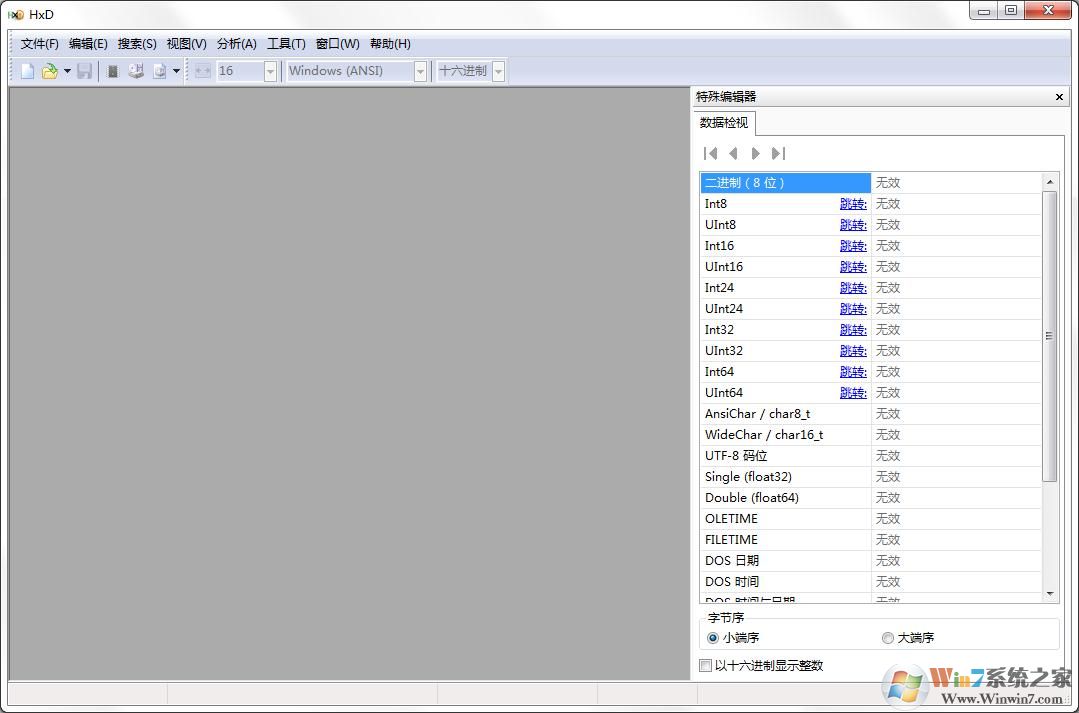This screenshot has height=713, width=1079.
Task: Open the Windows (ANSI) encoding dropdown
Action: [x=421, y=70]
